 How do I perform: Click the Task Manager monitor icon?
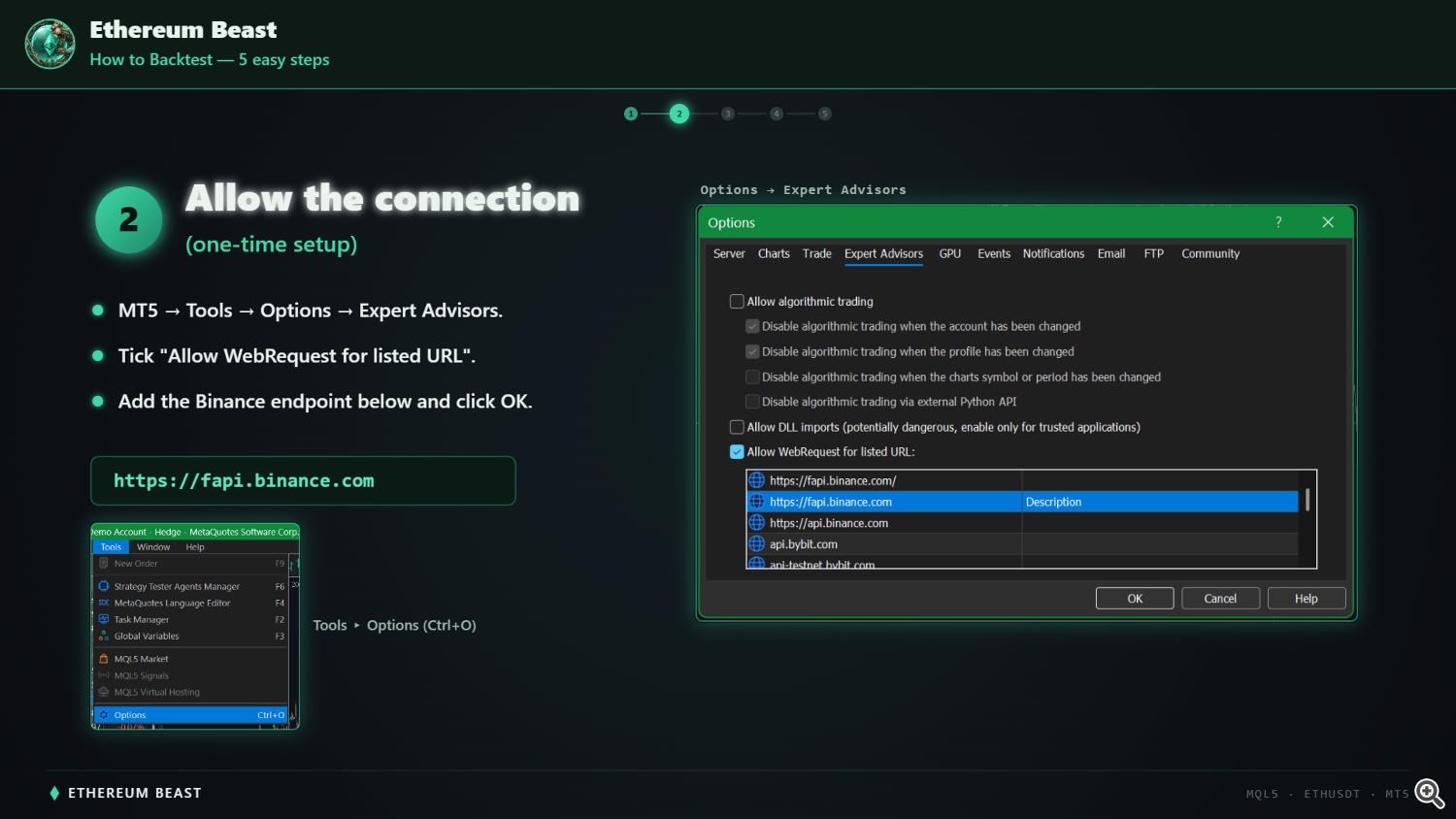tap(104, 619)
